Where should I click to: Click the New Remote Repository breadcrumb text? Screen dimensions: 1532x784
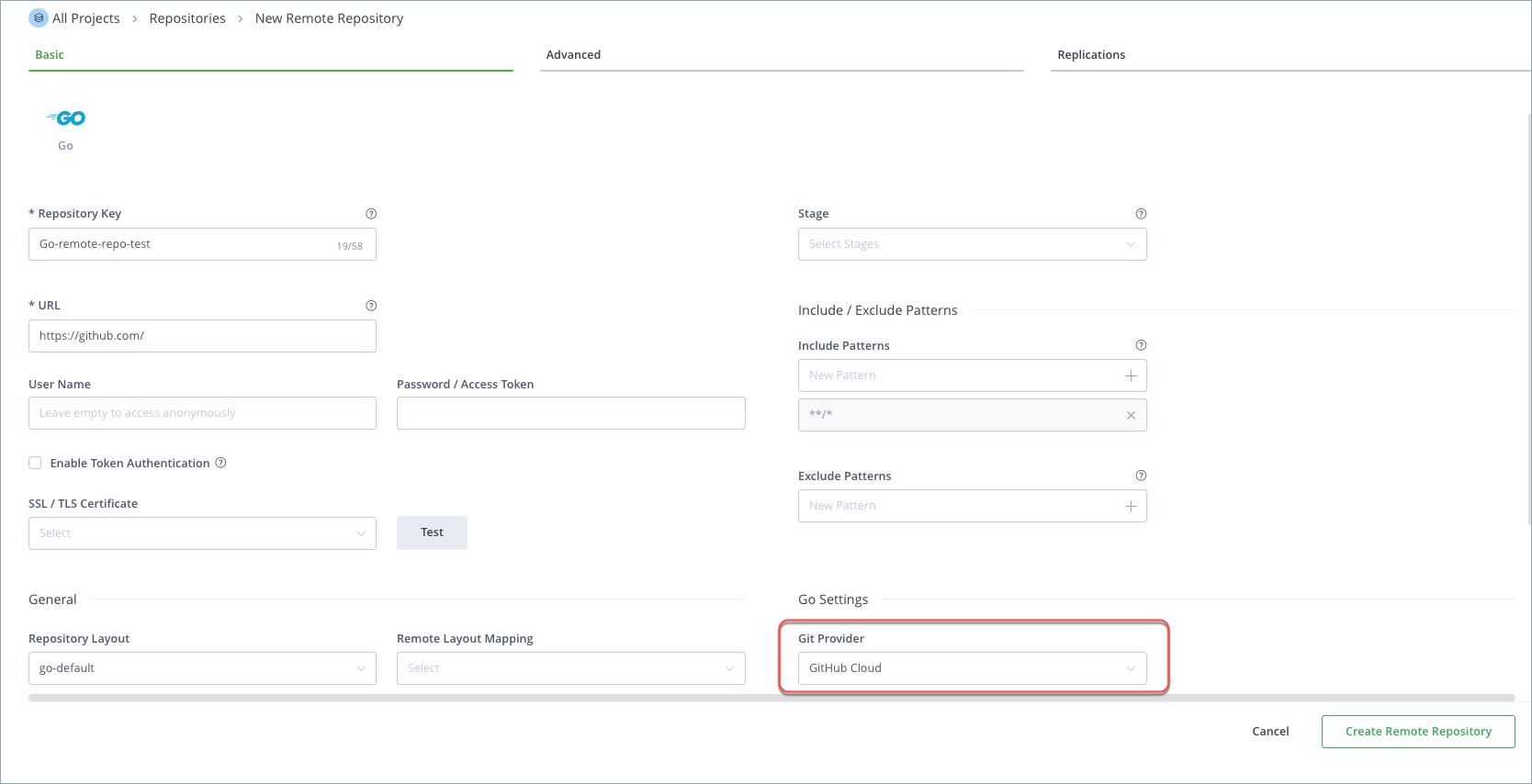(329, 18)
